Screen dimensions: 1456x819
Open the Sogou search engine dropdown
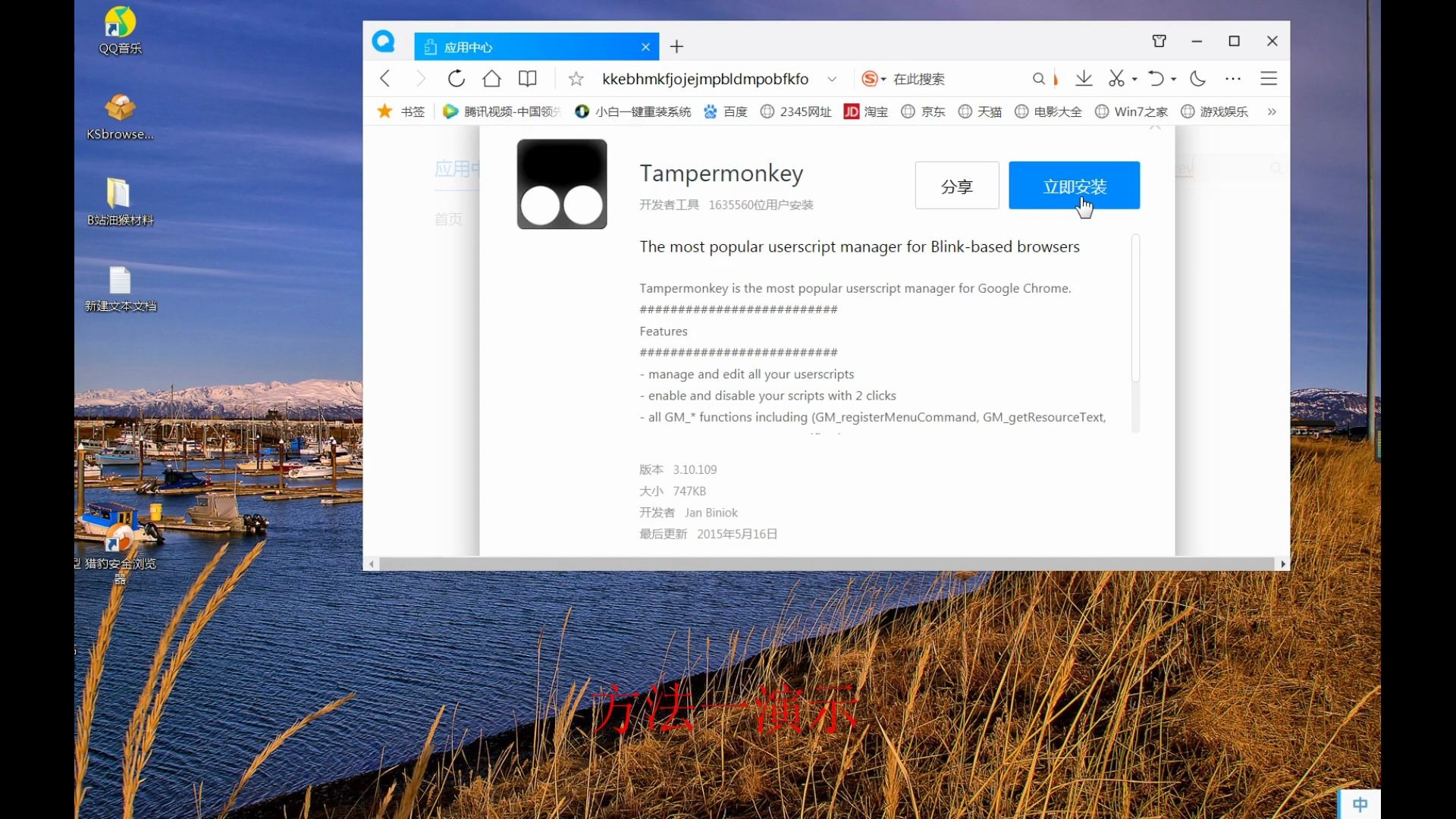(874, 79)
